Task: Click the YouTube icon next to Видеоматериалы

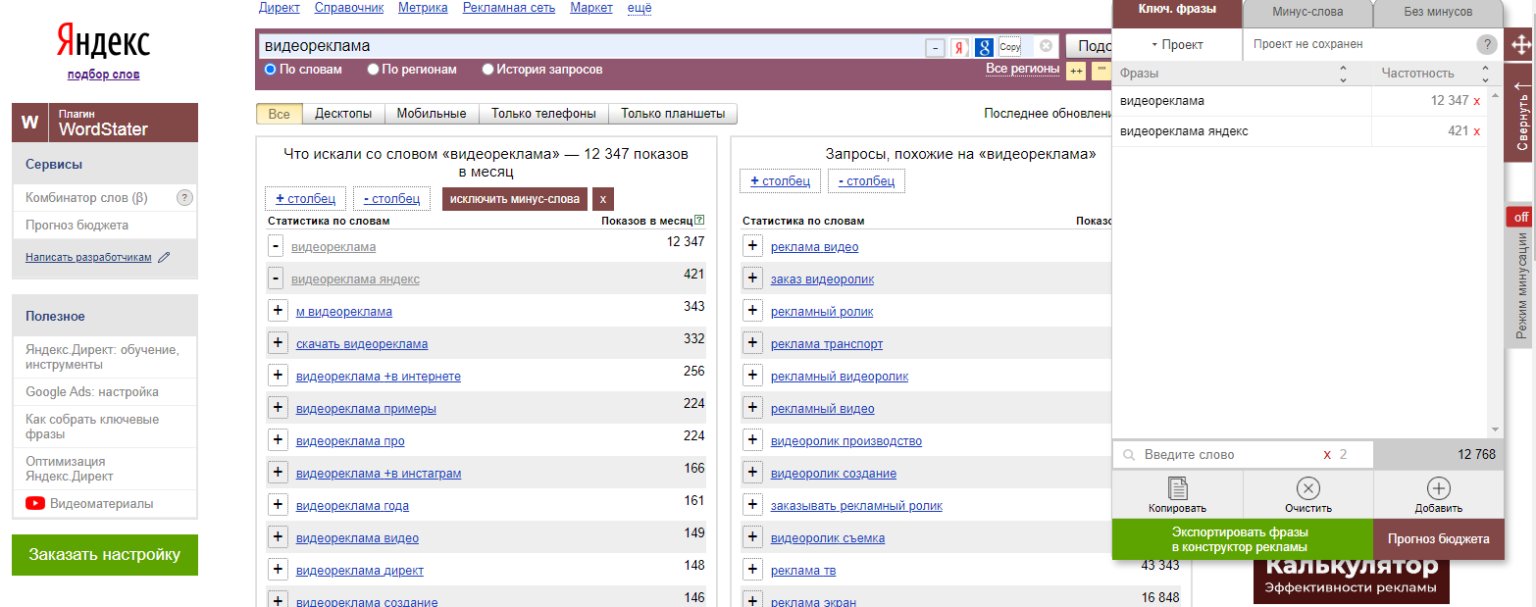Action: coord(36,504)
